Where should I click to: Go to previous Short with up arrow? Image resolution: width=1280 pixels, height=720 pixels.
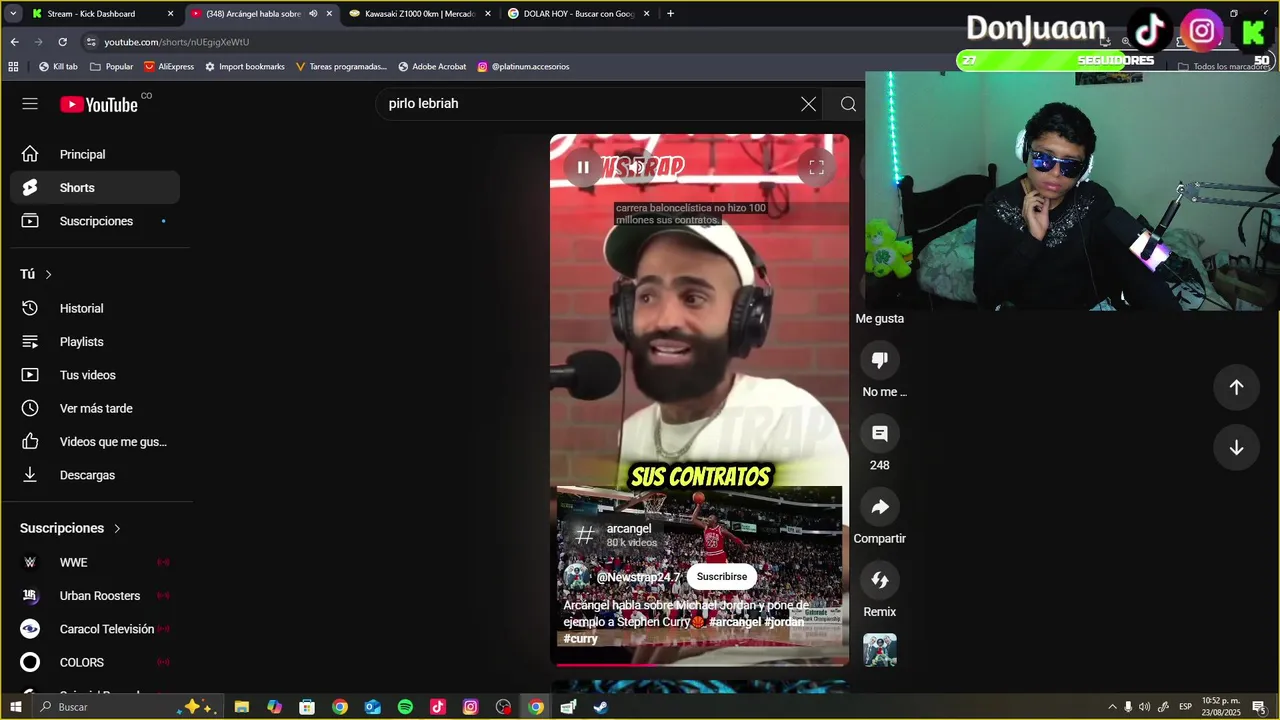(1236, 387)
